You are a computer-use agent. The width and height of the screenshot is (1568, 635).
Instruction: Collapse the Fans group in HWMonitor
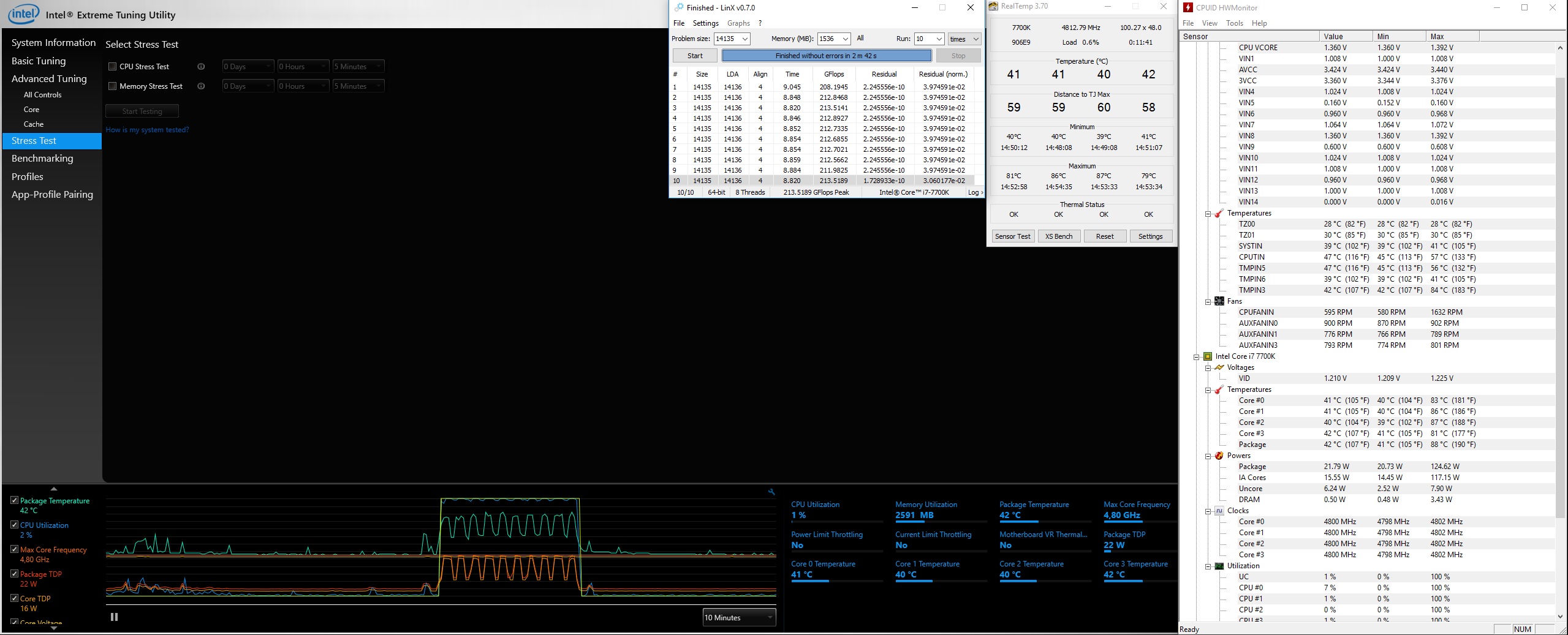1208,302
